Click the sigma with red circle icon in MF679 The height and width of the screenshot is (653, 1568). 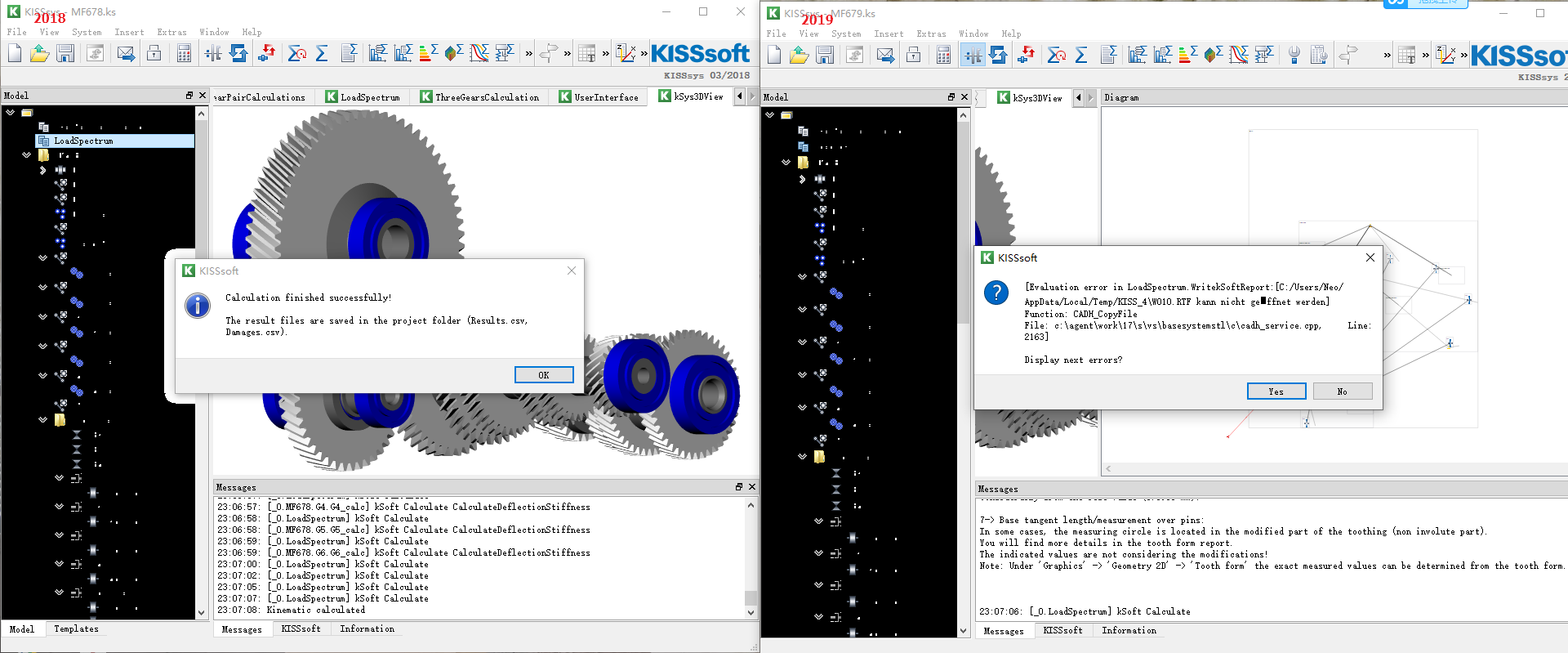click(1056, 56)
